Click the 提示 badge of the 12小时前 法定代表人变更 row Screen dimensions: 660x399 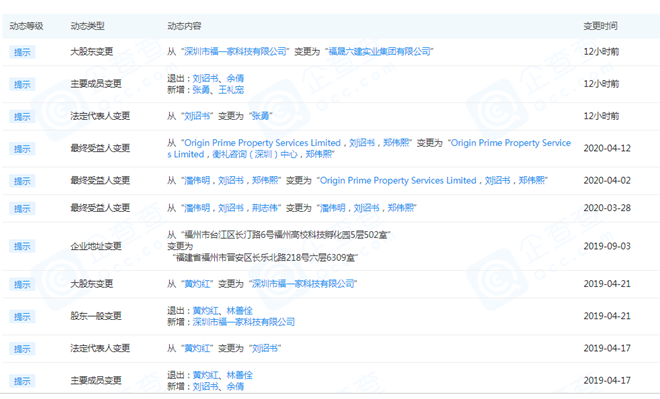[x=22, y=117]
